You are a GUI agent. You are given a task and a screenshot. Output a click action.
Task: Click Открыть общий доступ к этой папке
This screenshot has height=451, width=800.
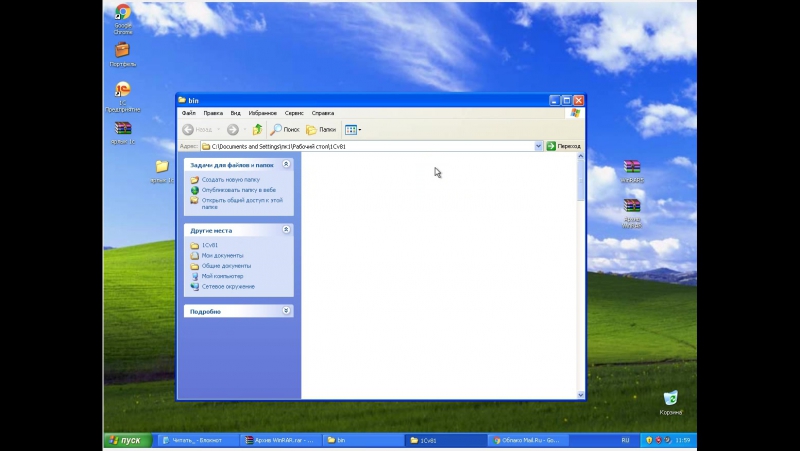coord(242,204)
